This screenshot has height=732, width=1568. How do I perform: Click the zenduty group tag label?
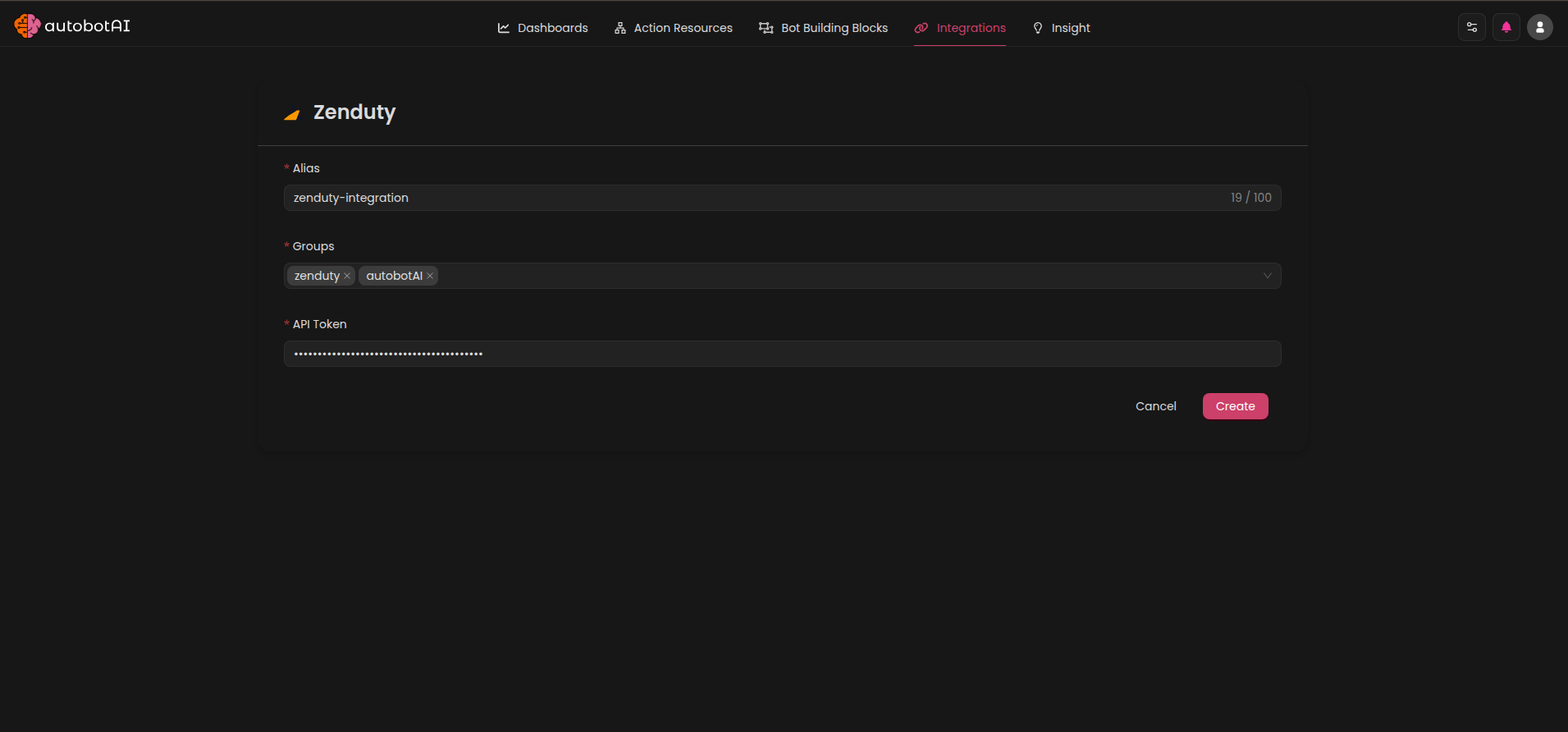[317, 276]
